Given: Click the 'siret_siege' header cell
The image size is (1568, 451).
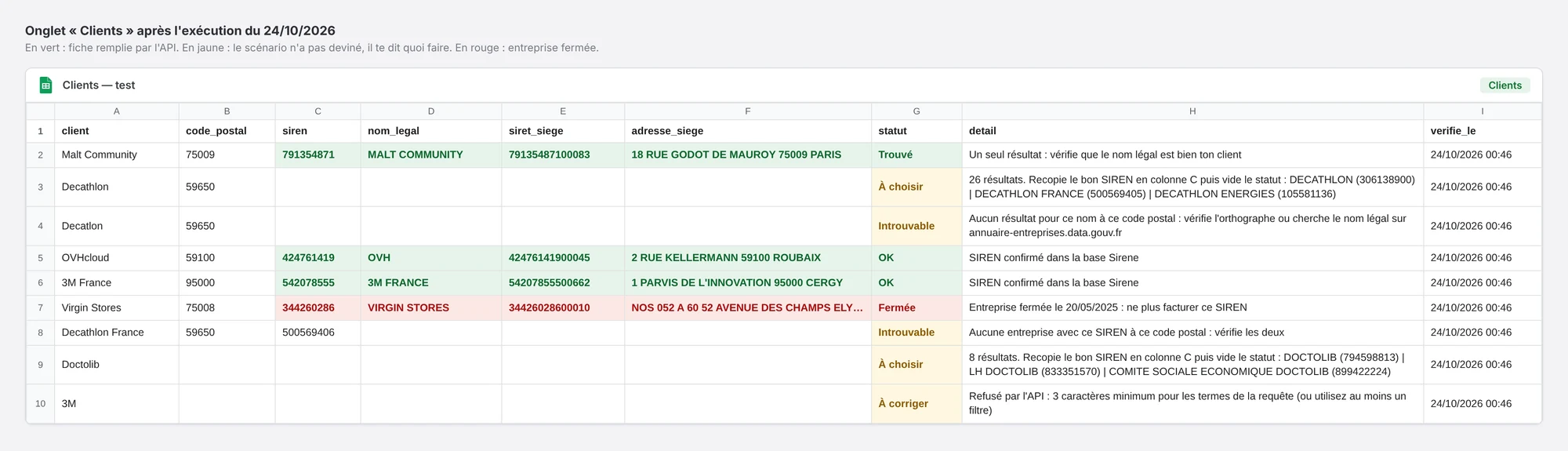Looking at the screenshot, I should [563, 131].
